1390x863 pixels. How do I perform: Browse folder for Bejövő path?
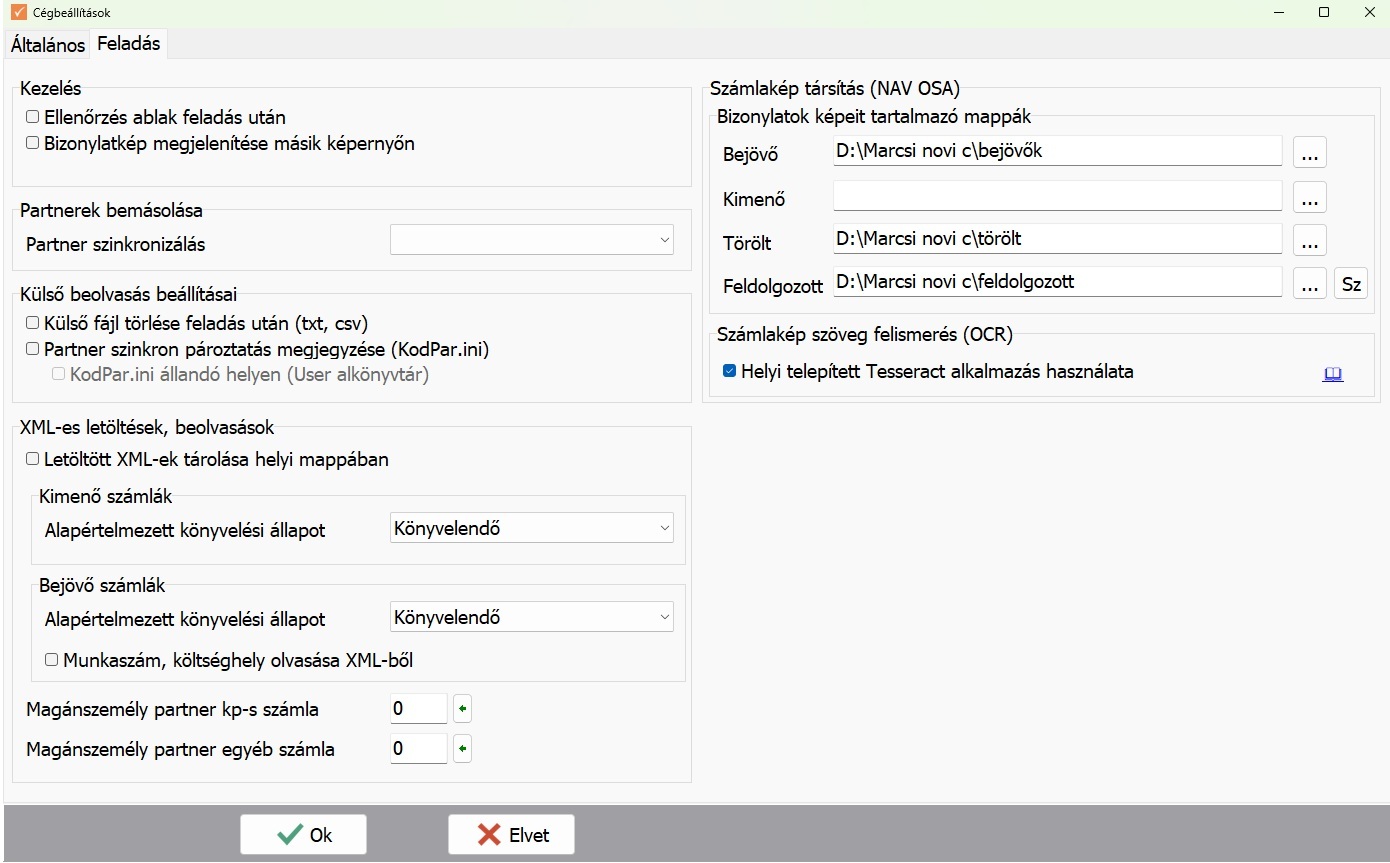pyautogui.click(x=1309, y=152)
